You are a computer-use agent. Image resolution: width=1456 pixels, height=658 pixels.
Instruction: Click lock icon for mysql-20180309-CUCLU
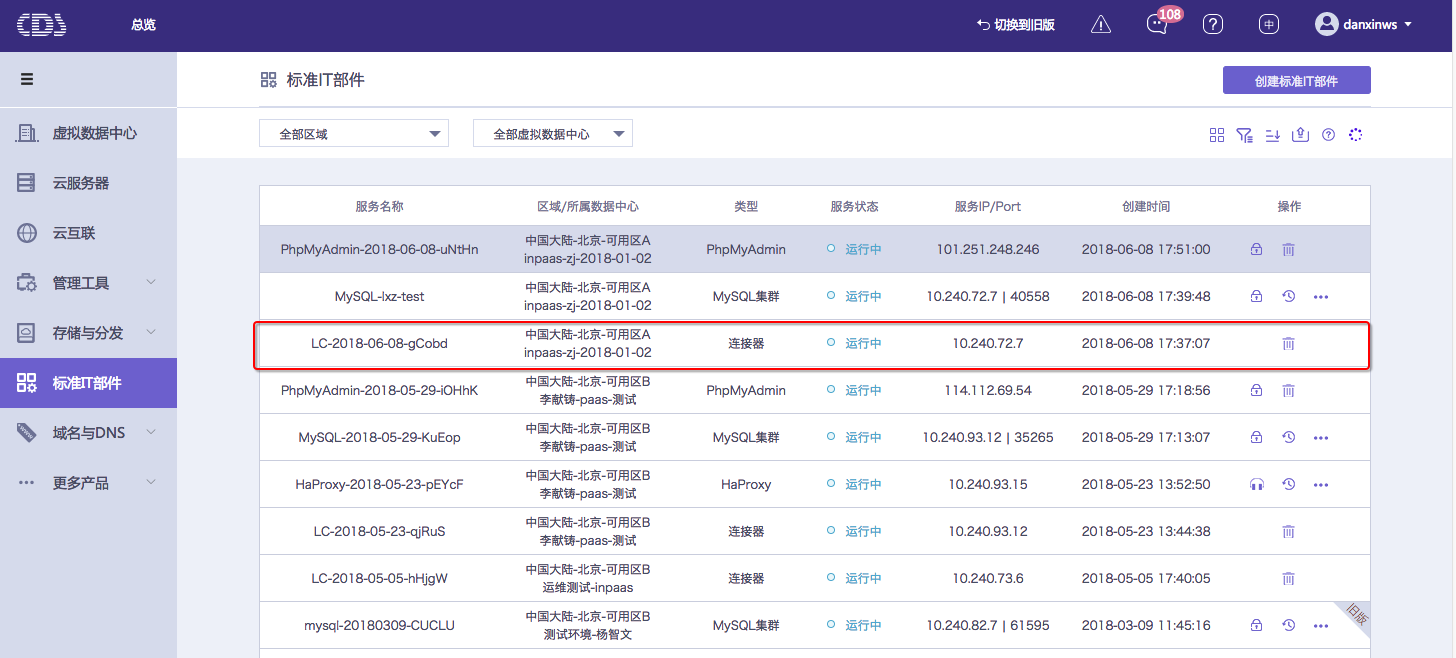pyautogui.click(x=1256, y=626)
